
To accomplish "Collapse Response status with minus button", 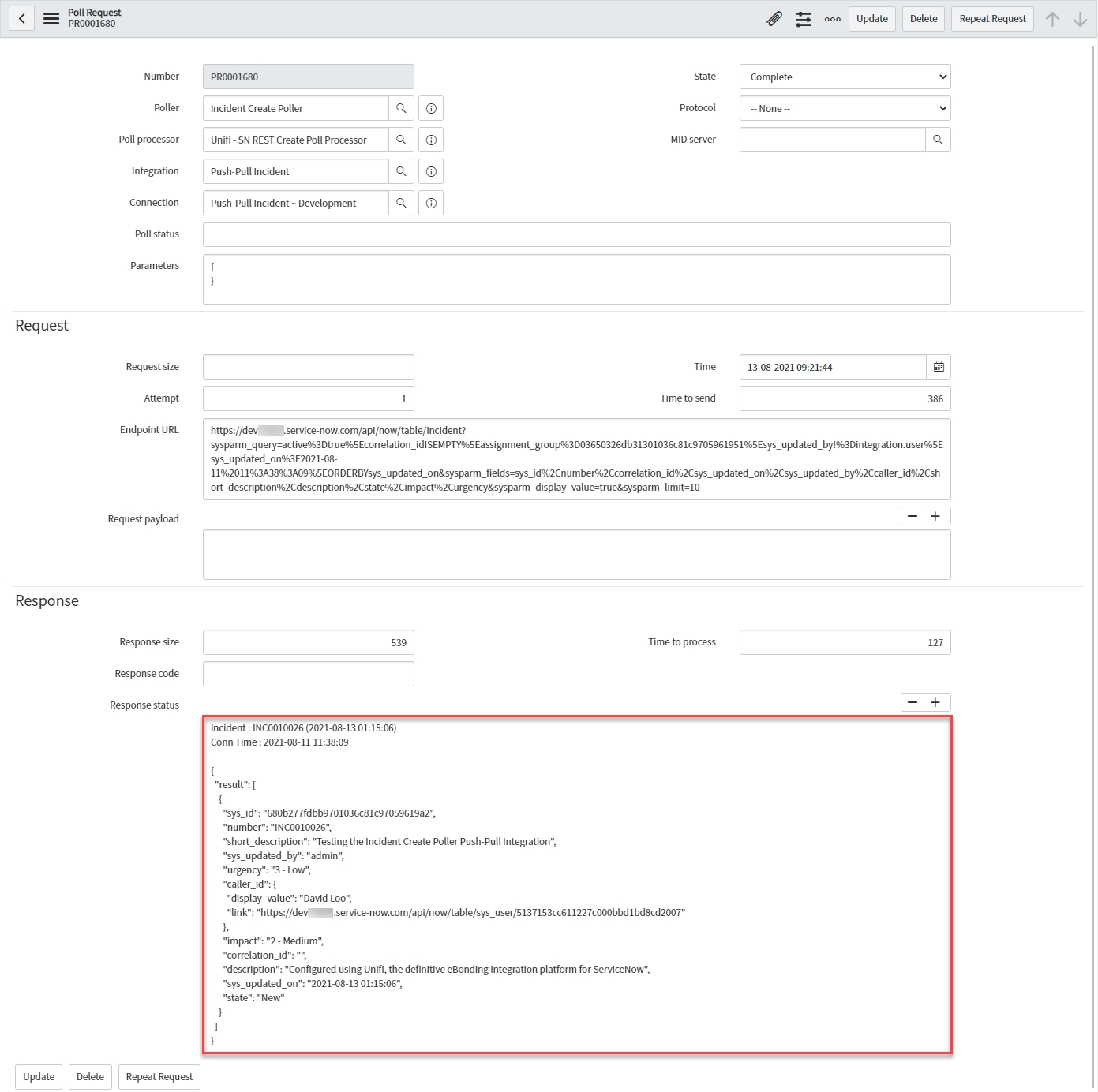I will (x=913, y=702).
